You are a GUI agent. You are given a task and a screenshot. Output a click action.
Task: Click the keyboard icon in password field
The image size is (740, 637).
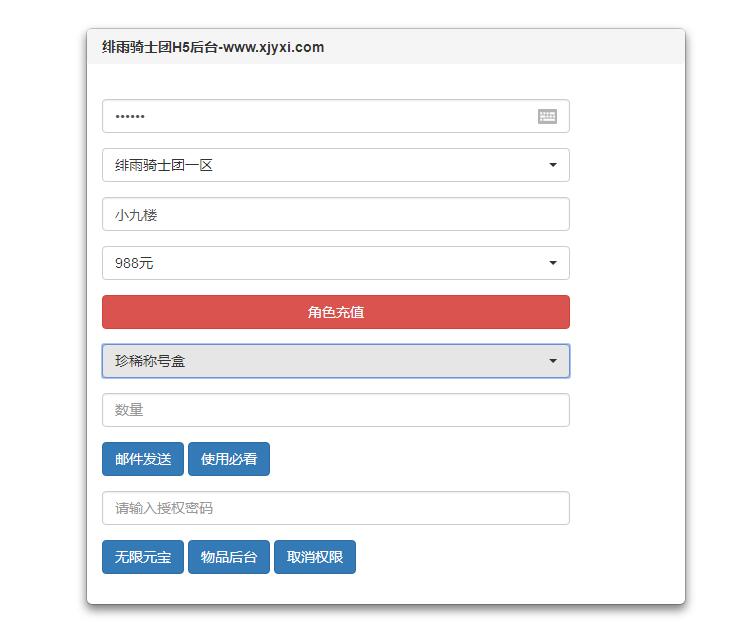pos(547,116)
